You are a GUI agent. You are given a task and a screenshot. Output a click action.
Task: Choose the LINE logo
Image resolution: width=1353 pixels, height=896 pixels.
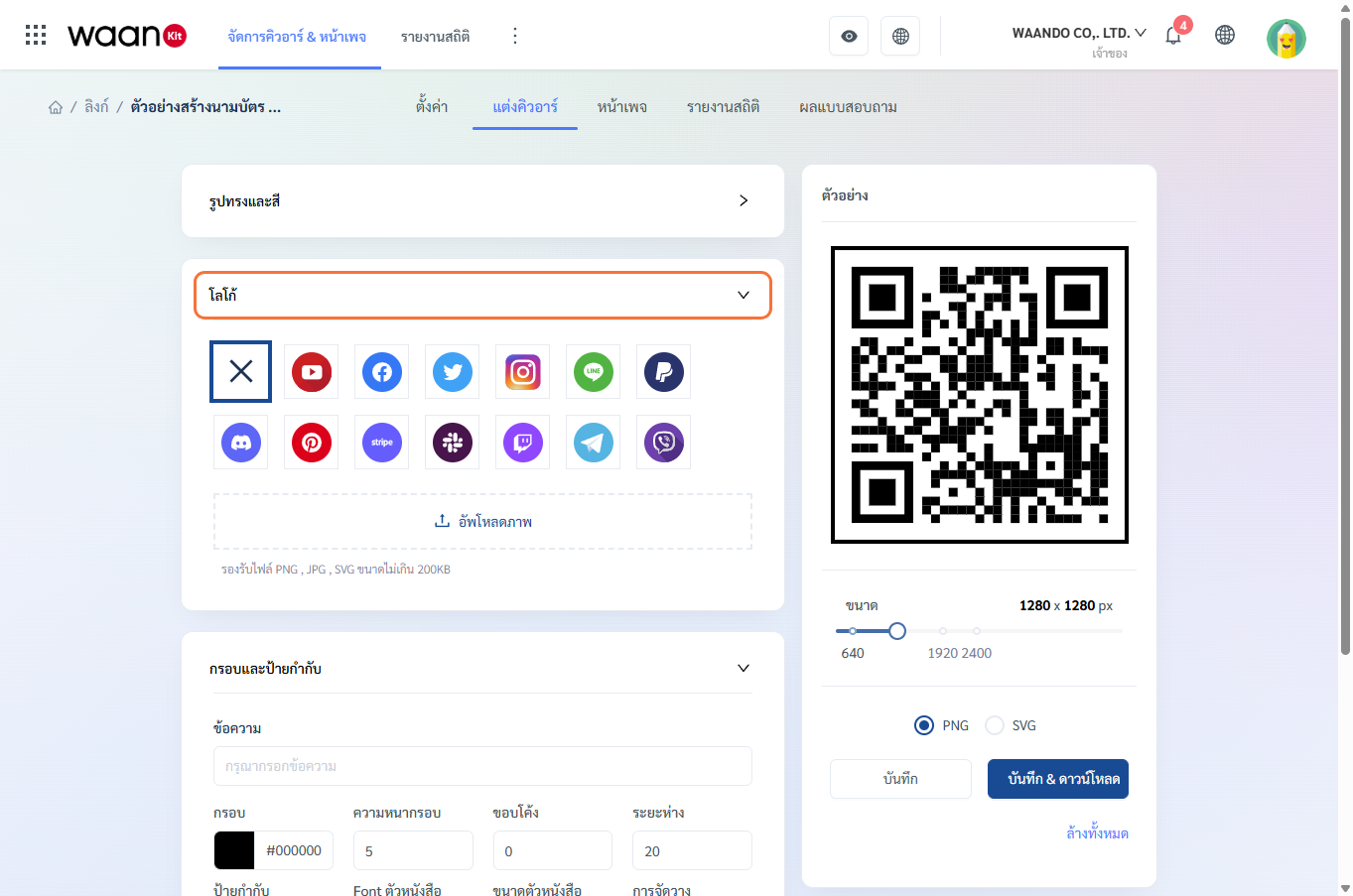pyautogui.click(x=594, y=372)
